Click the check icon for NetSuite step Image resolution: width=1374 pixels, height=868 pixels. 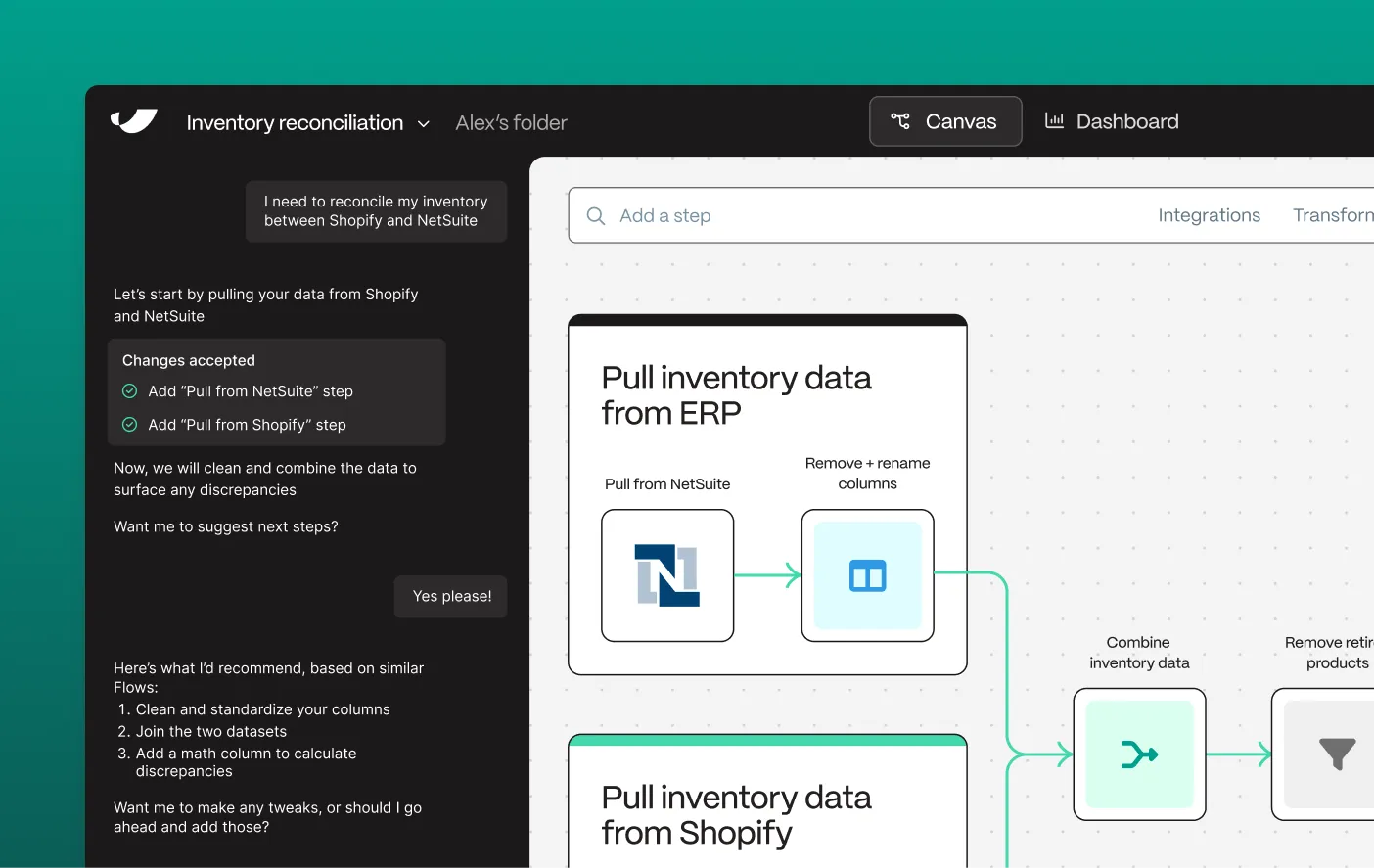[129, 391]
